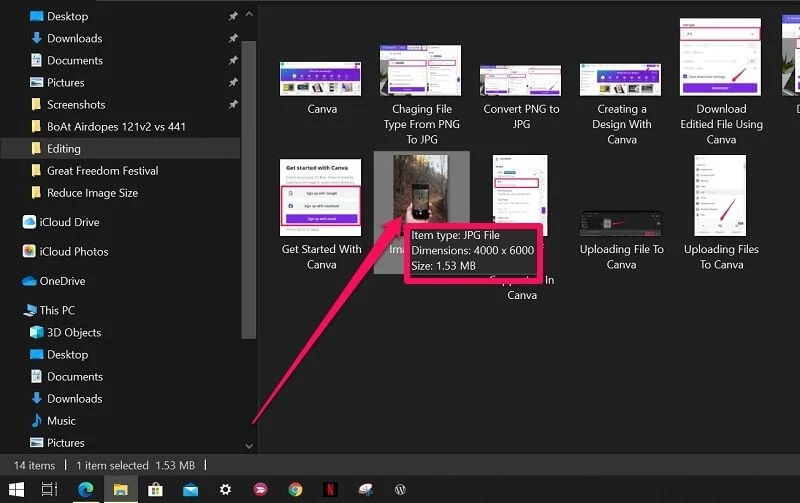Click the scroll down arrow of the navigation pane

(249, 446)
